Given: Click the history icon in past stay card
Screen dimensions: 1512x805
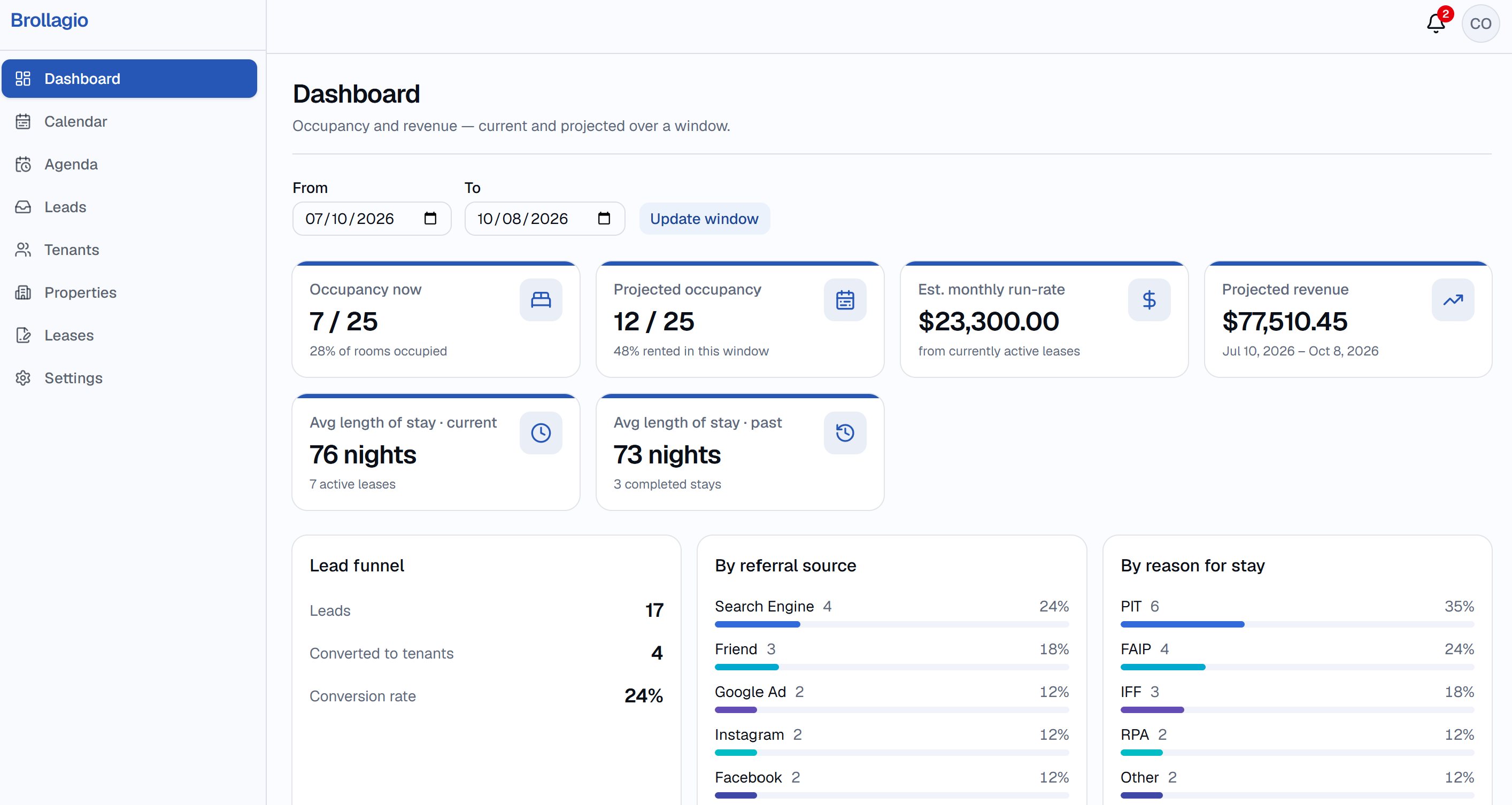Looking at the screenshot, I should [x=845, y=433].
